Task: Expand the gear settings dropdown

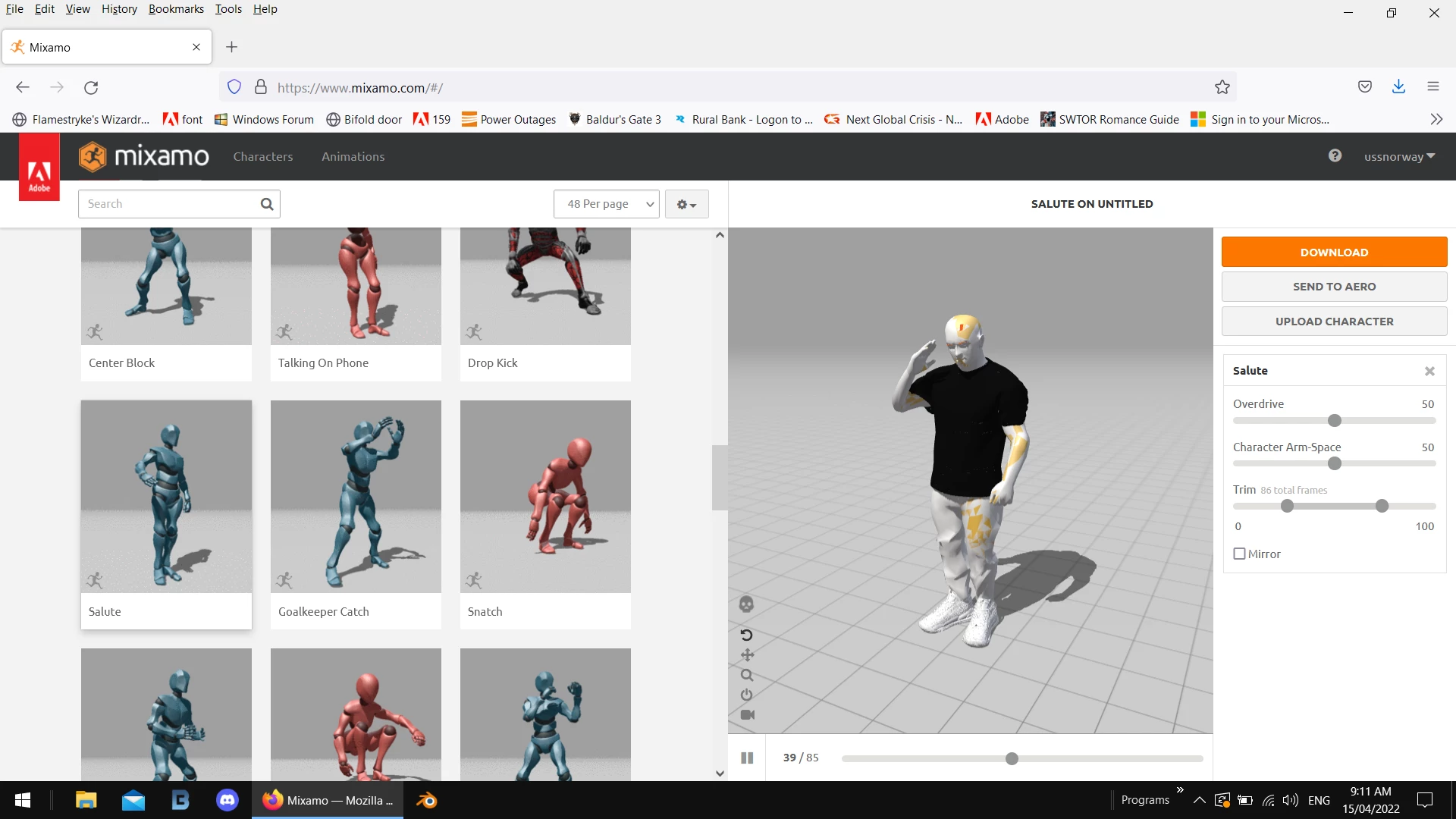Action: 686,204
